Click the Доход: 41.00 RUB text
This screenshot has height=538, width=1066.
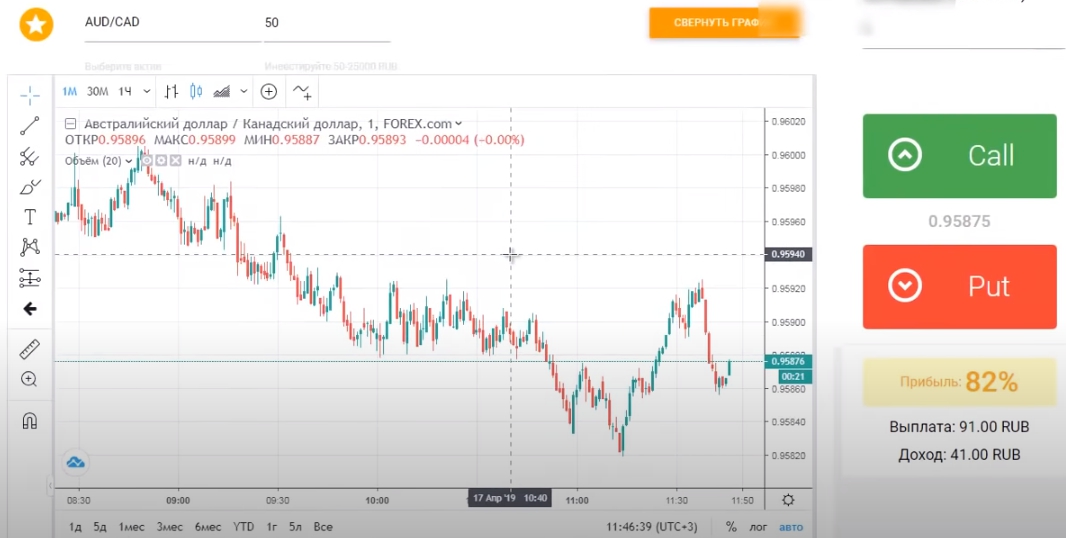[959, 454]
